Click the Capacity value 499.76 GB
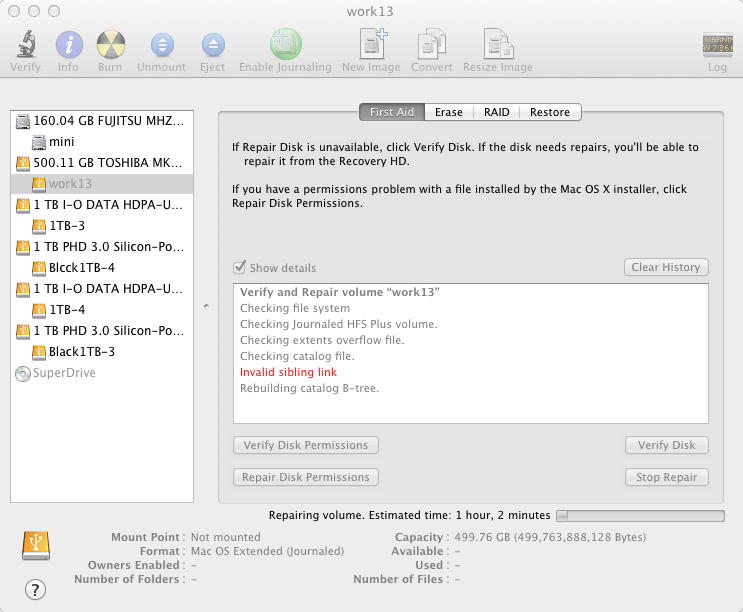The width and height of the screenshot is (743, 612). (550, 537)
